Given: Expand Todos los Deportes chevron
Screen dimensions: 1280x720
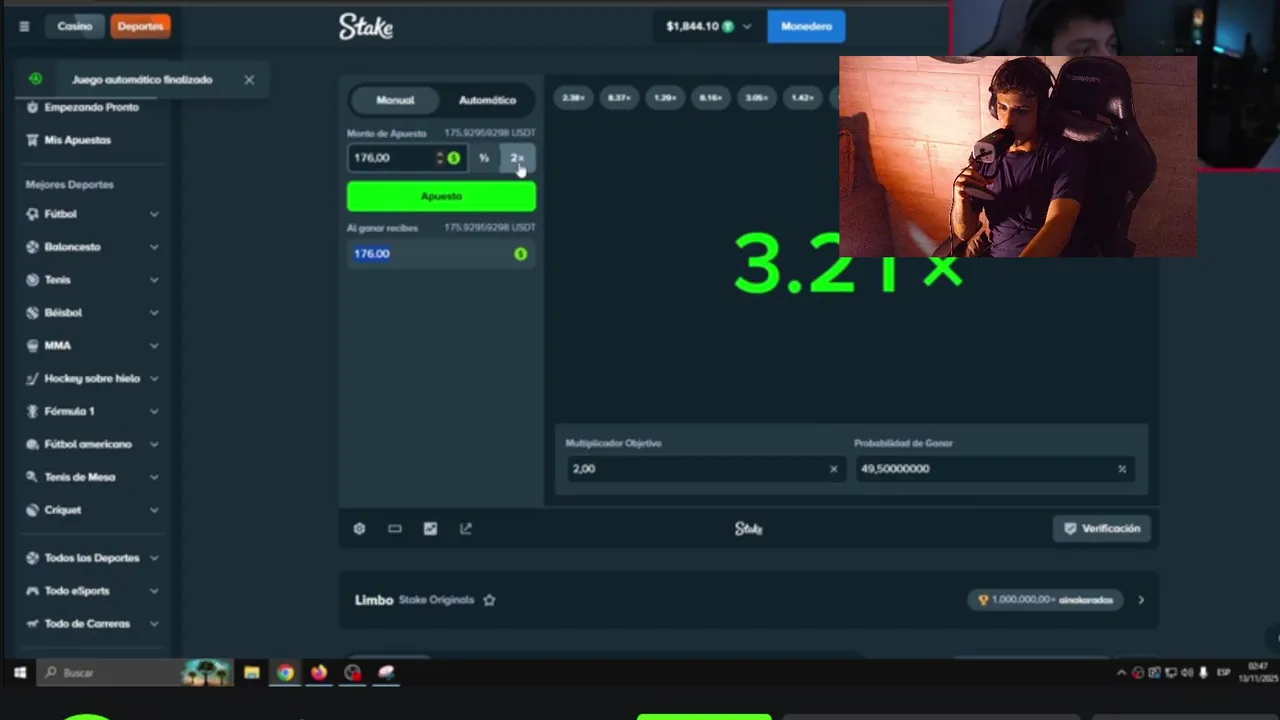Looking at the screenshot, I should (x=154, y=558).
